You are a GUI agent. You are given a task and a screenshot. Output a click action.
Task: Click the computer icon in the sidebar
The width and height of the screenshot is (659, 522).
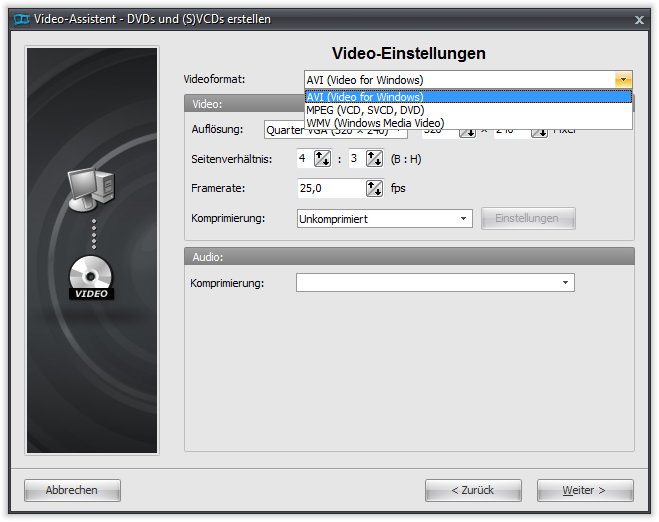coord(90,190)
